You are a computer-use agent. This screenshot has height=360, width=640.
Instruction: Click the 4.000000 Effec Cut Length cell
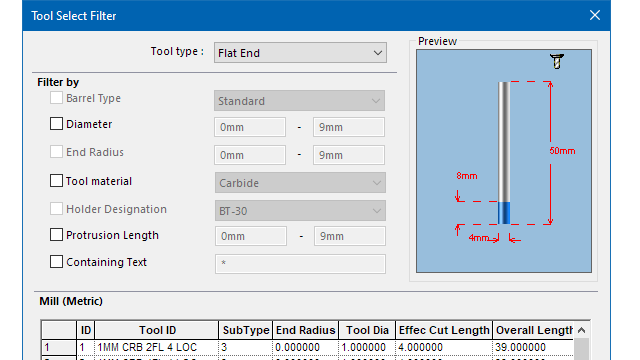pos(444,347)
